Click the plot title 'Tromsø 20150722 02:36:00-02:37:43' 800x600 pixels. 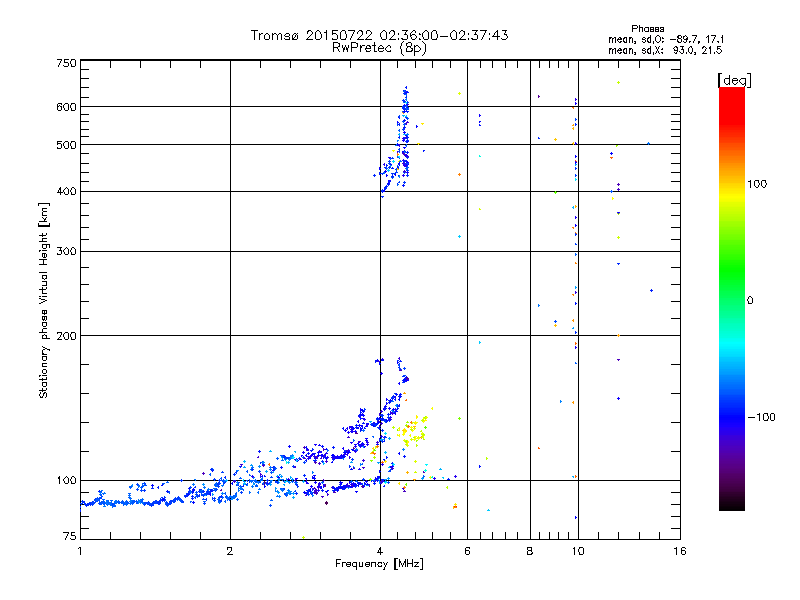379,35
